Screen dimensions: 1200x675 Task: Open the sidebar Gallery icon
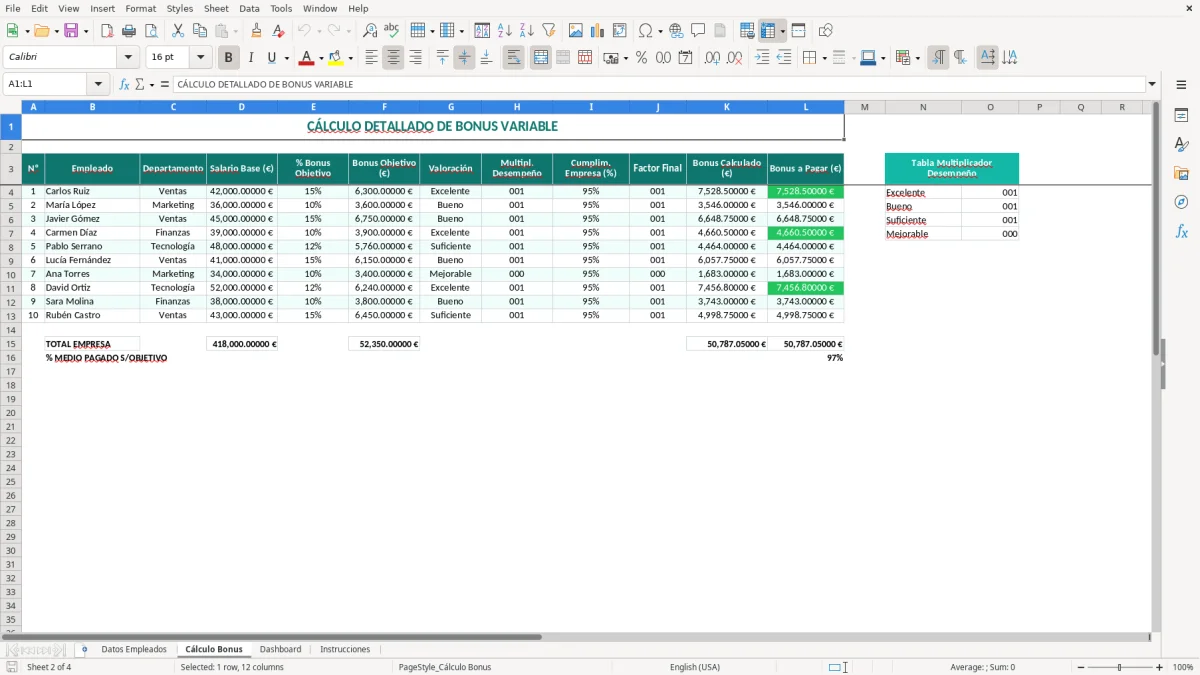(x=1181, y=173)
